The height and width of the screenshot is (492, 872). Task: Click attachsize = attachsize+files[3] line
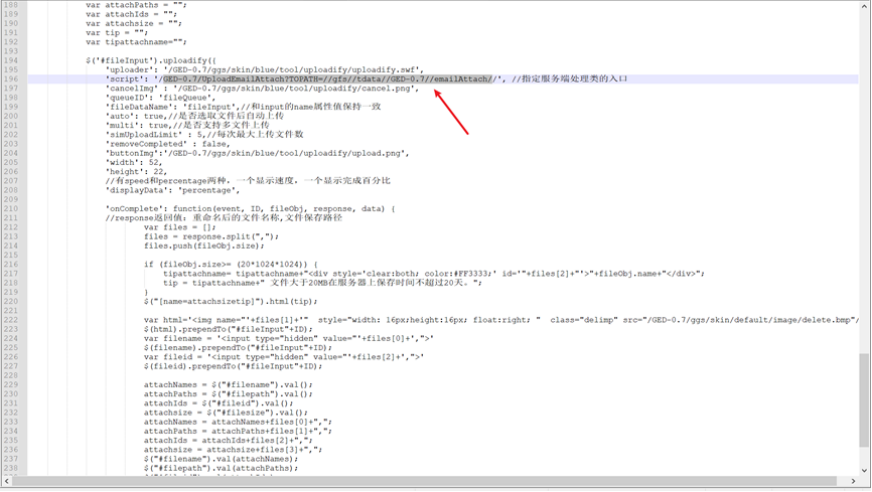pyautogui.click(x=233, y=449)
